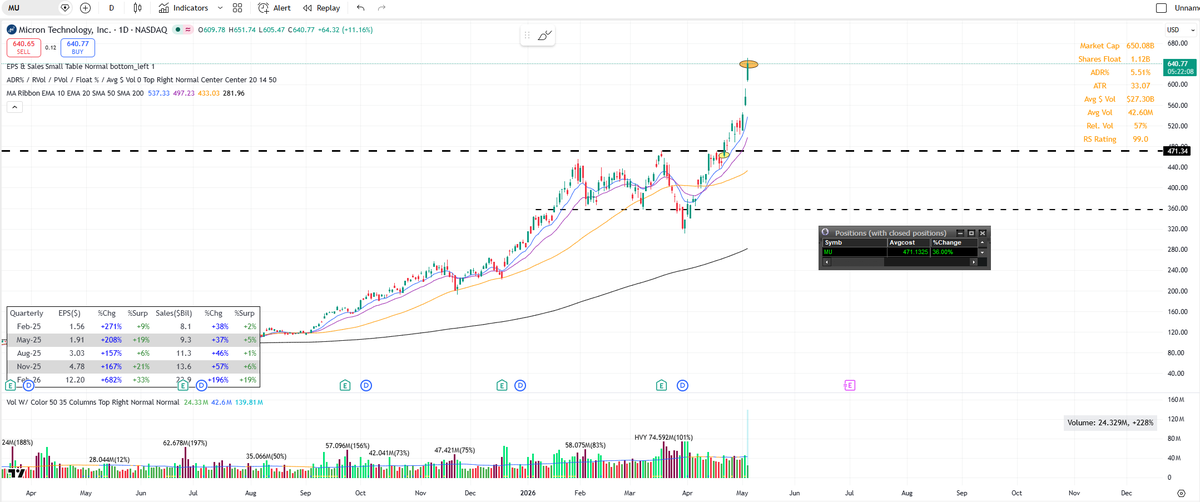Open the MU symbol search box
Image resolution: width=1200 pixels, height=502 pixels.
coord(28,8)
